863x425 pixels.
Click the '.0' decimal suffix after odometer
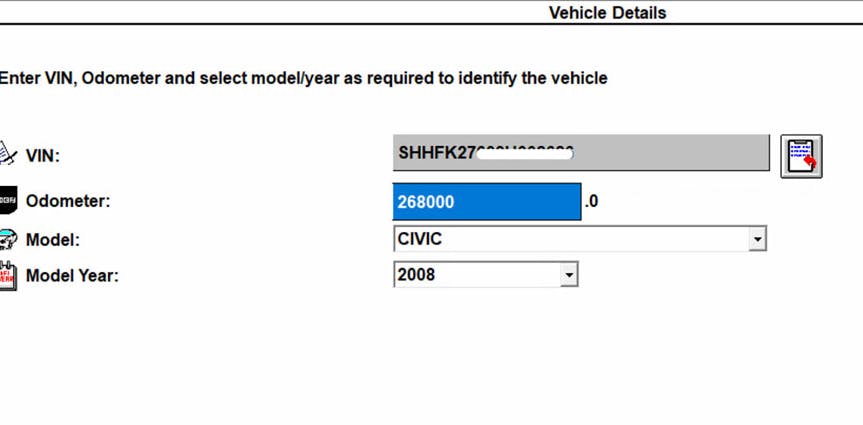point(591,201)
